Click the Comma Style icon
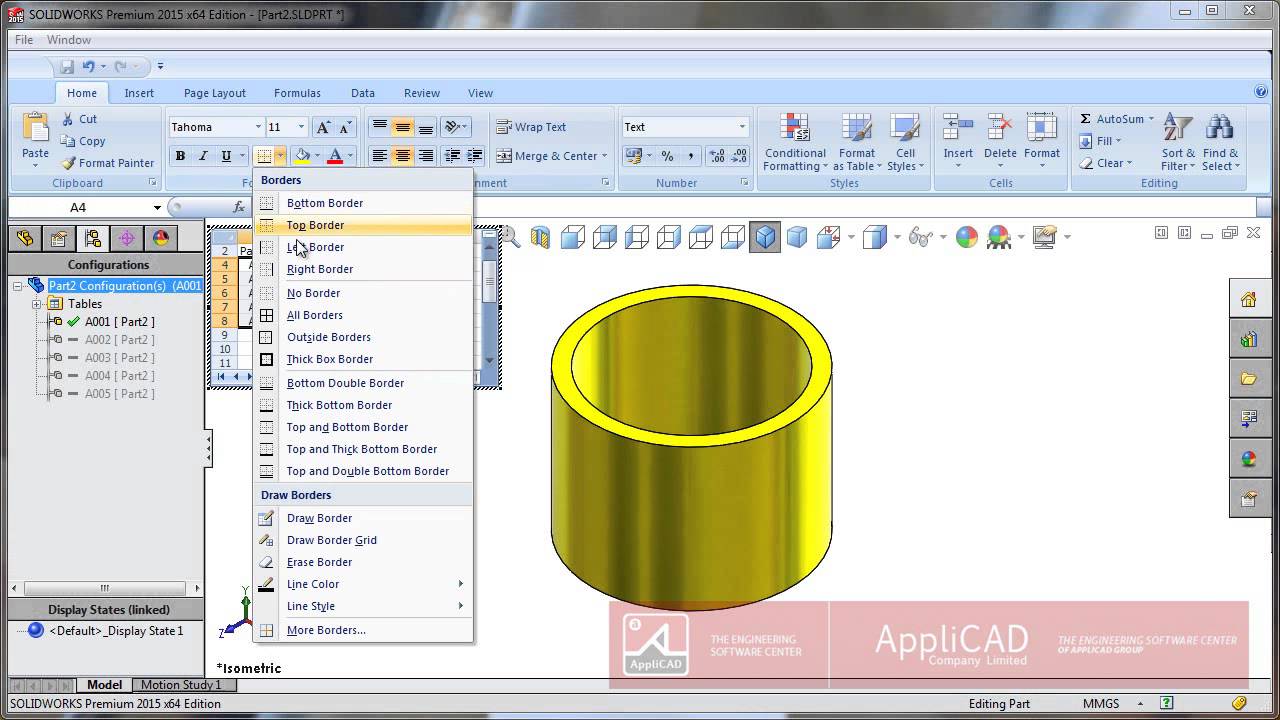This screenshot has width=1280, height=720. click(690, 156)
